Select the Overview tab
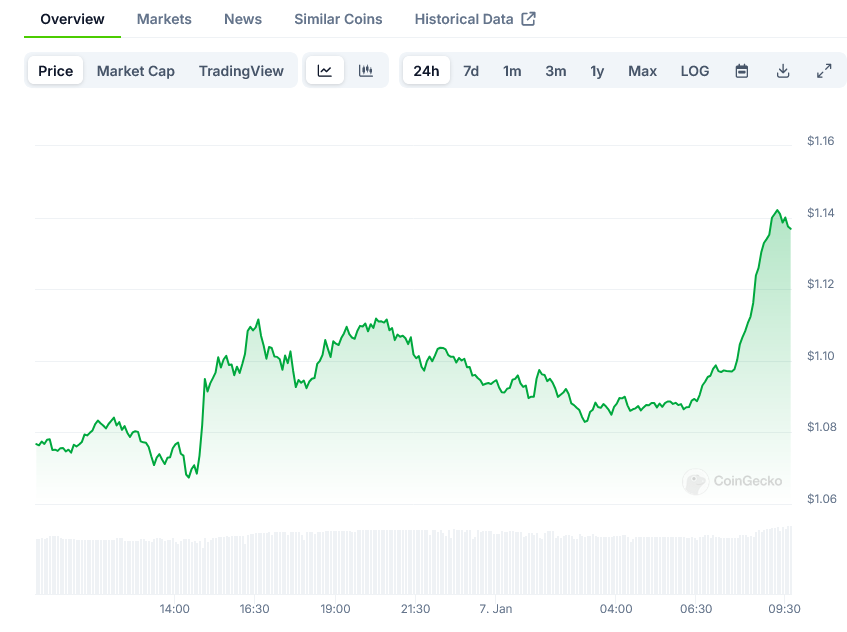Viewport: 847px width, 632px height. tap(72, 19)
